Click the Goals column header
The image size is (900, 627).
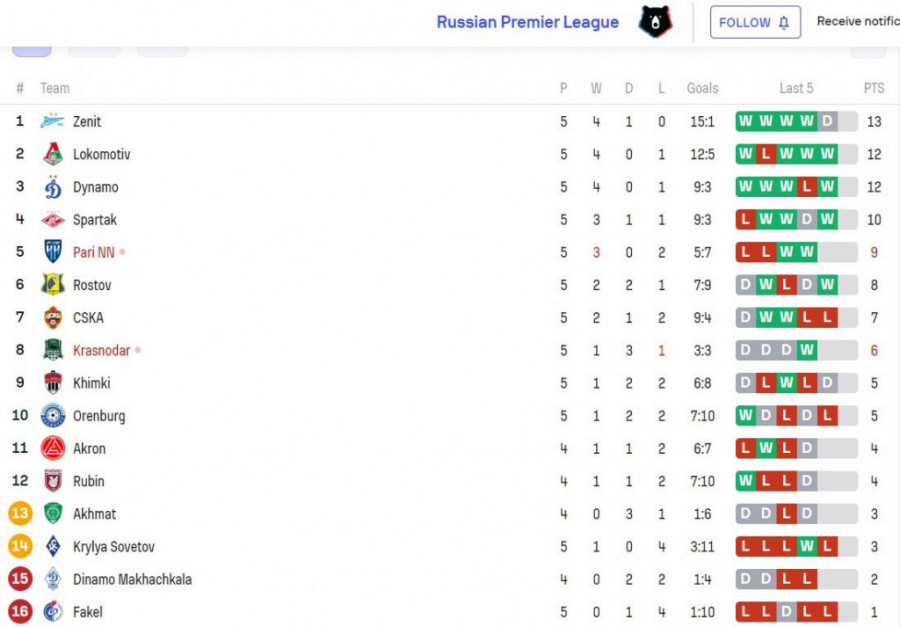click(x=702, y=88)
